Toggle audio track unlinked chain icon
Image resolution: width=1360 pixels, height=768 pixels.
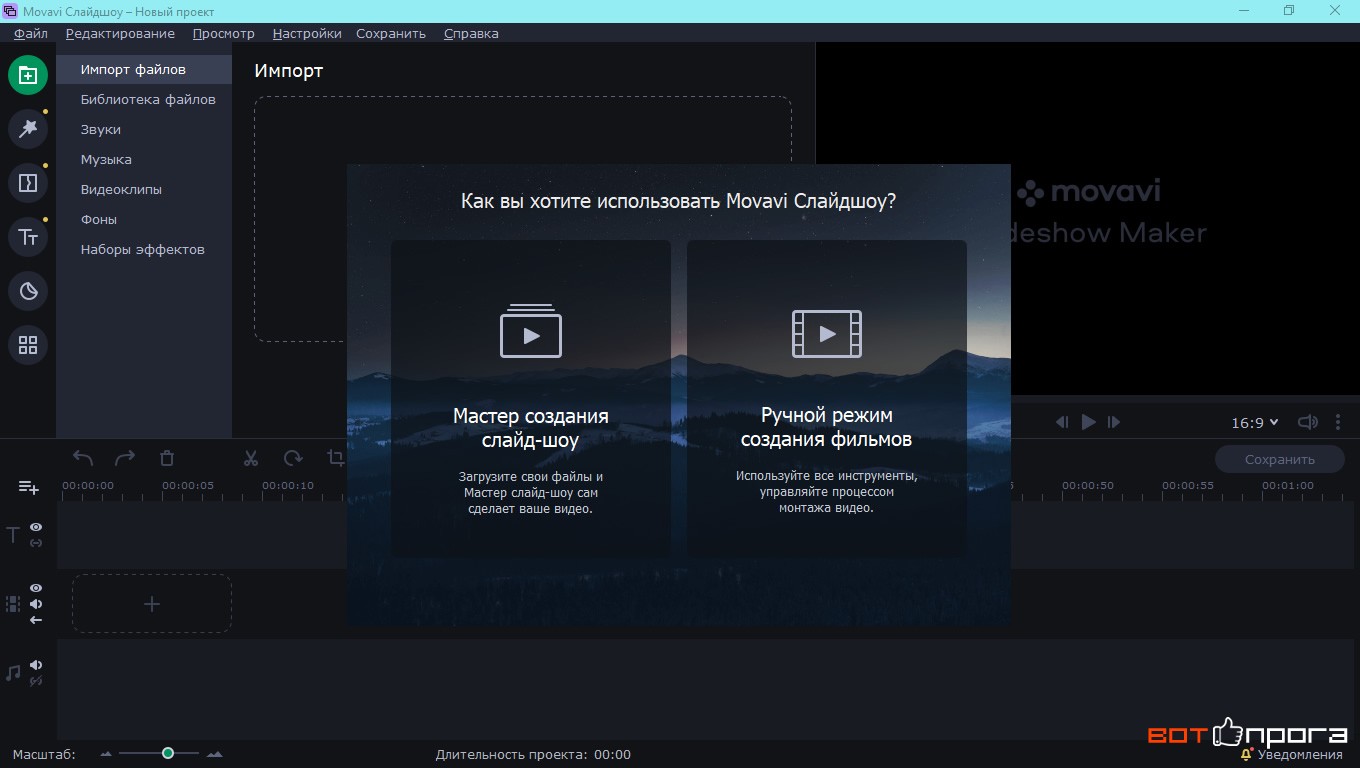point(36,681)
